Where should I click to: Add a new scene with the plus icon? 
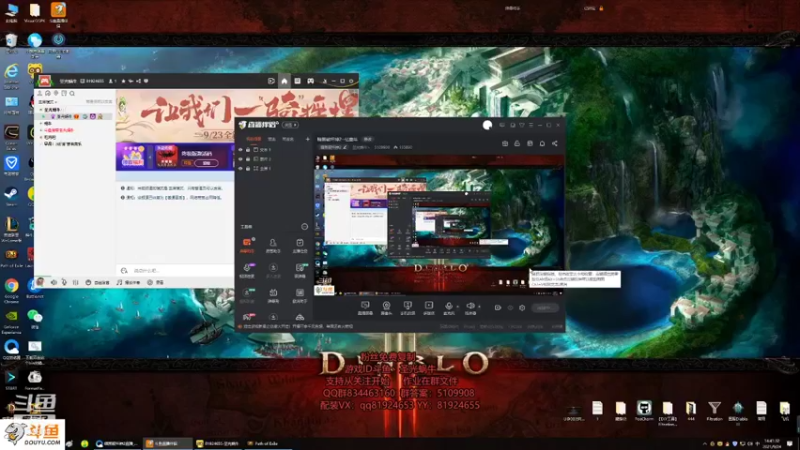pos(307,139)
